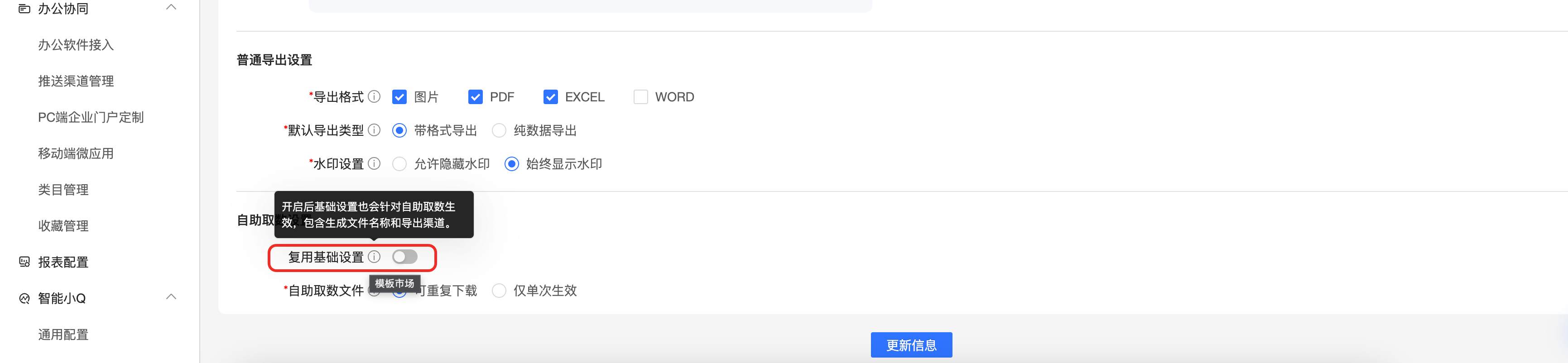Open 移动端微应用 in the sidebar

click(x=76, y=153)
